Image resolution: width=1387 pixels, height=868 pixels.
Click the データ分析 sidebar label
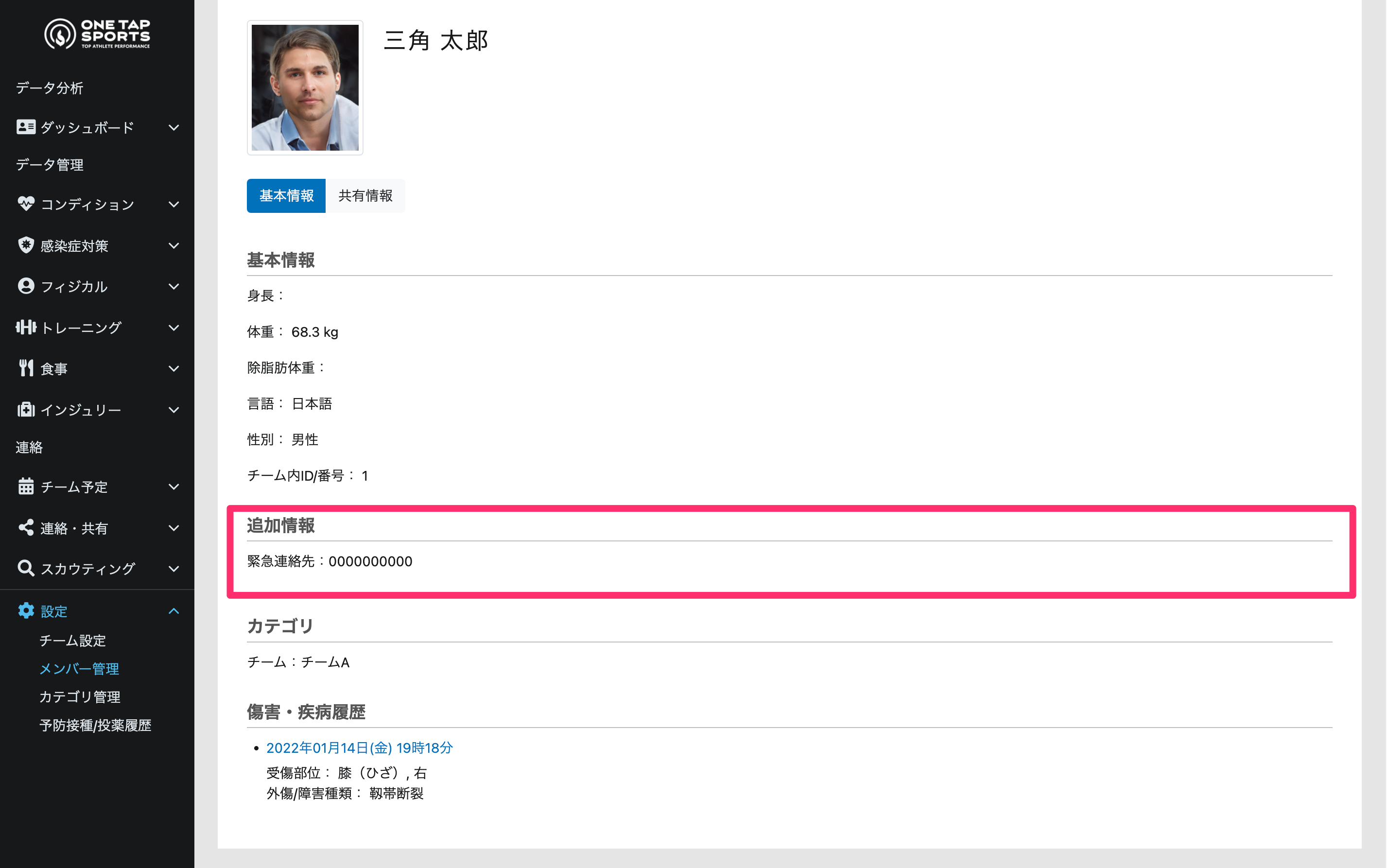pos(50,88)
